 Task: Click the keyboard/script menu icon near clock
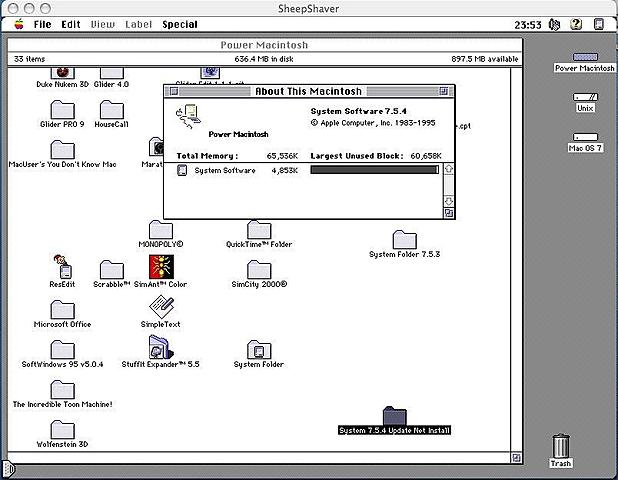(554, 24)
